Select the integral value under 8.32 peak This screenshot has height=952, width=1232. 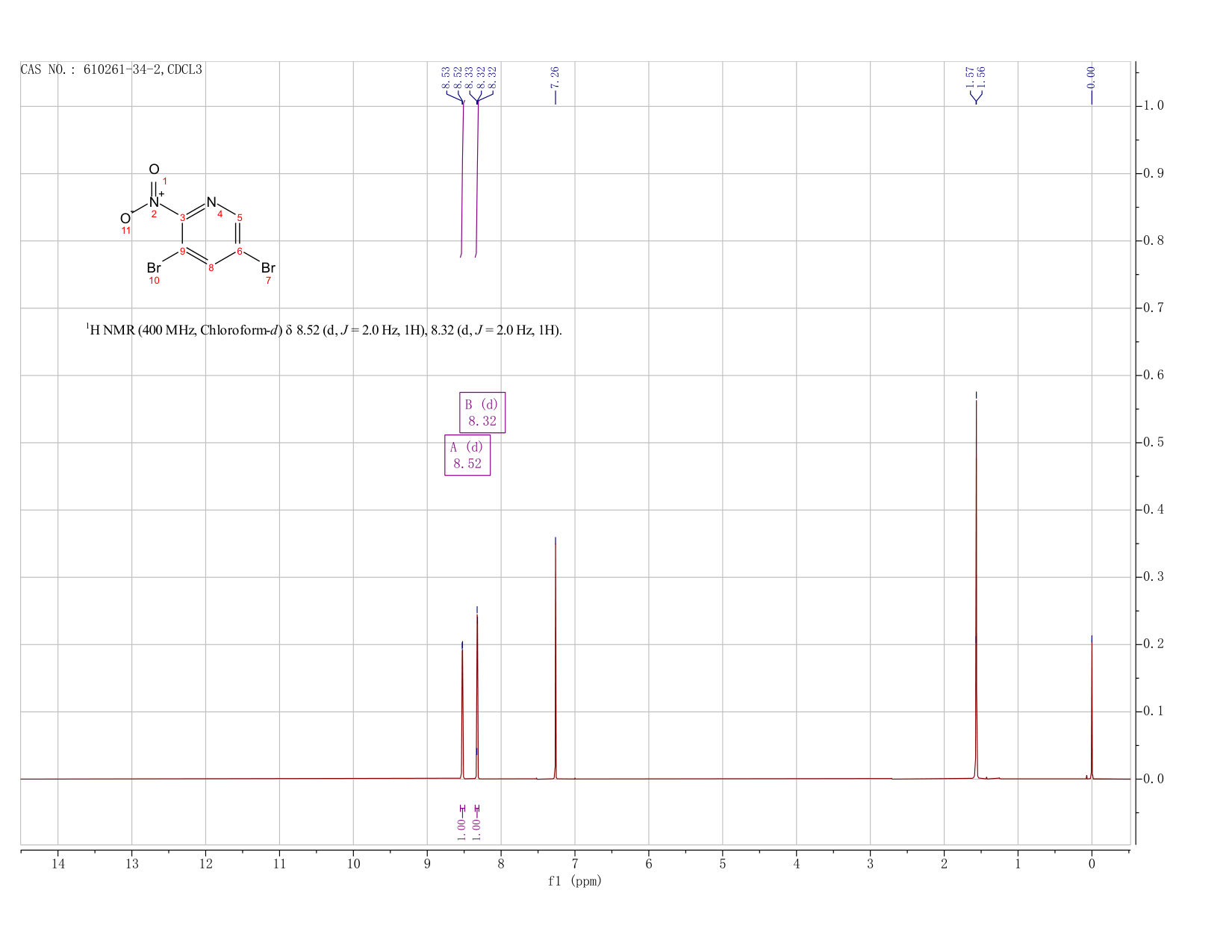(477, 827)
